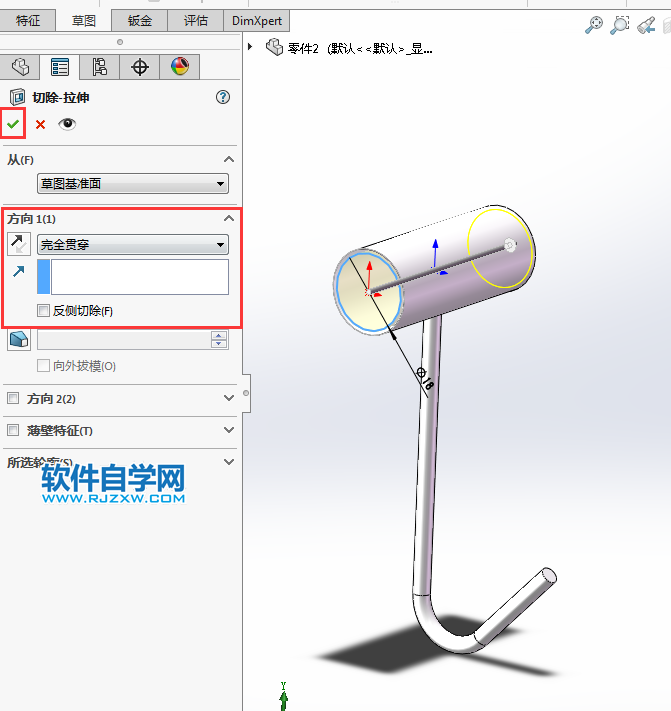Go to the 评估 tab
This screenshot has height=711, width=671.
(x=195, y=21)
